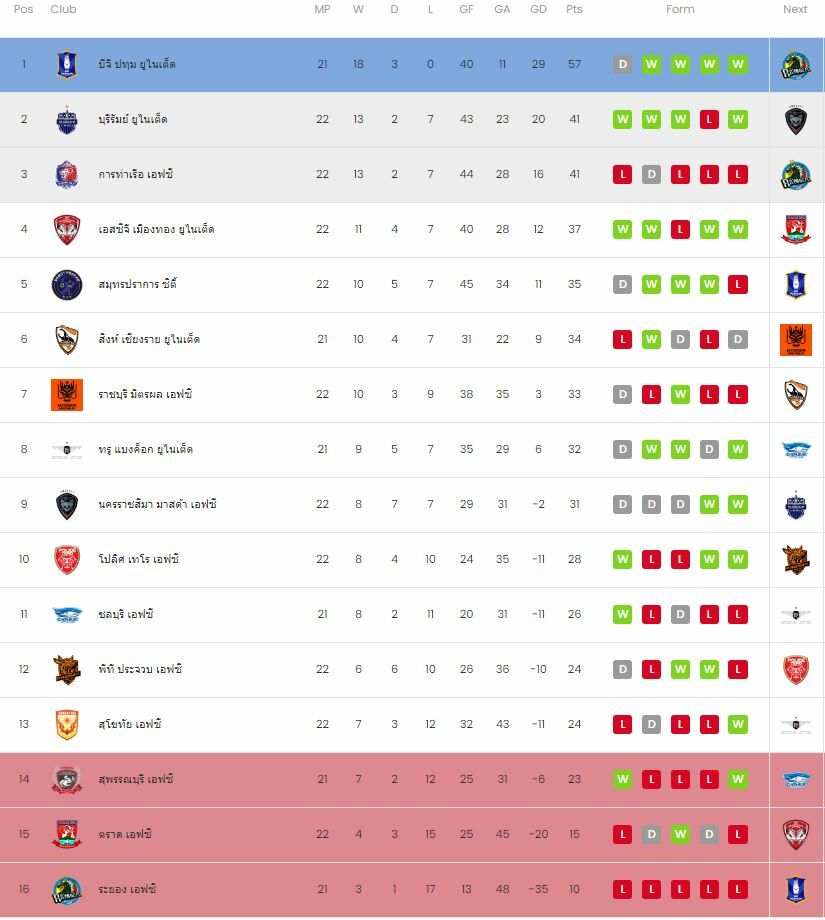
Task: Click the Form column header
Action: [680, 9]
